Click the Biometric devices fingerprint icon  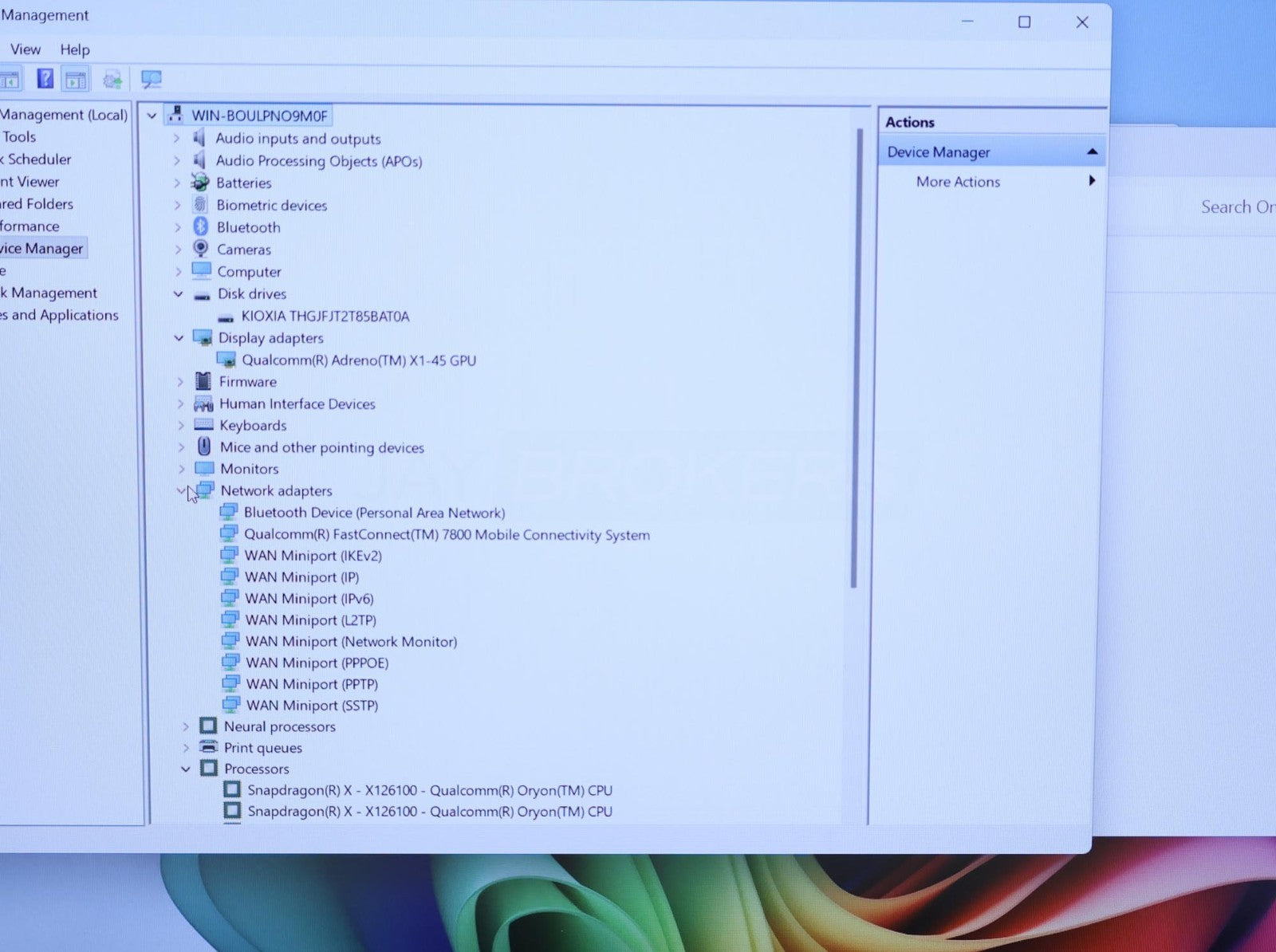(x=200, y=205)
